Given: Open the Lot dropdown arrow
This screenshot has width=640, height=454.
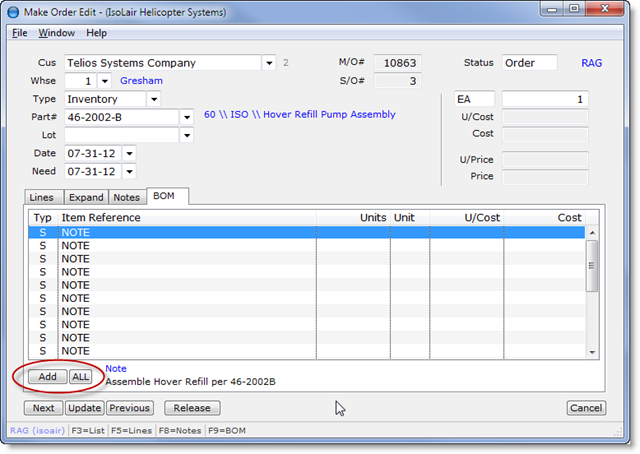Looking at the screenshot, I should pos(186,135).
